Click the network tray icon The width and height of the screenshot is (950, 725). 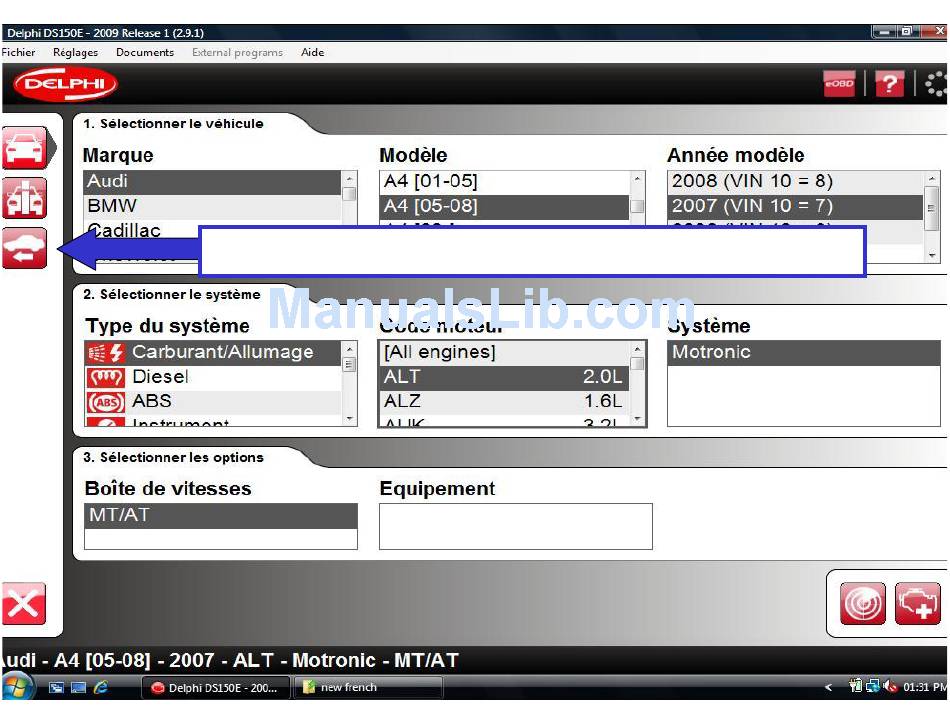[x=872, y=687]
